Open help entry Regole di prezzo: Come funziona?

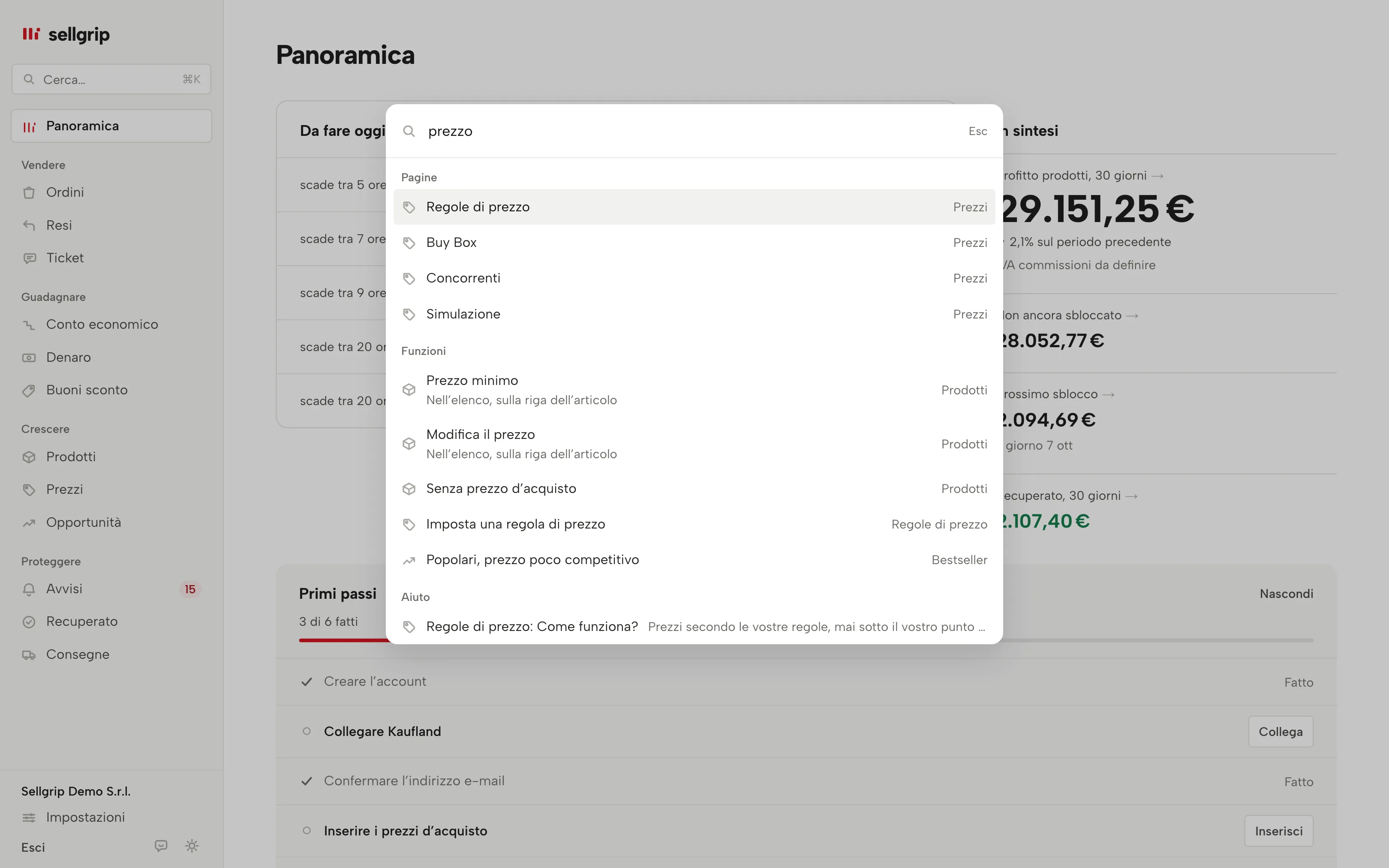coord(694,626)
